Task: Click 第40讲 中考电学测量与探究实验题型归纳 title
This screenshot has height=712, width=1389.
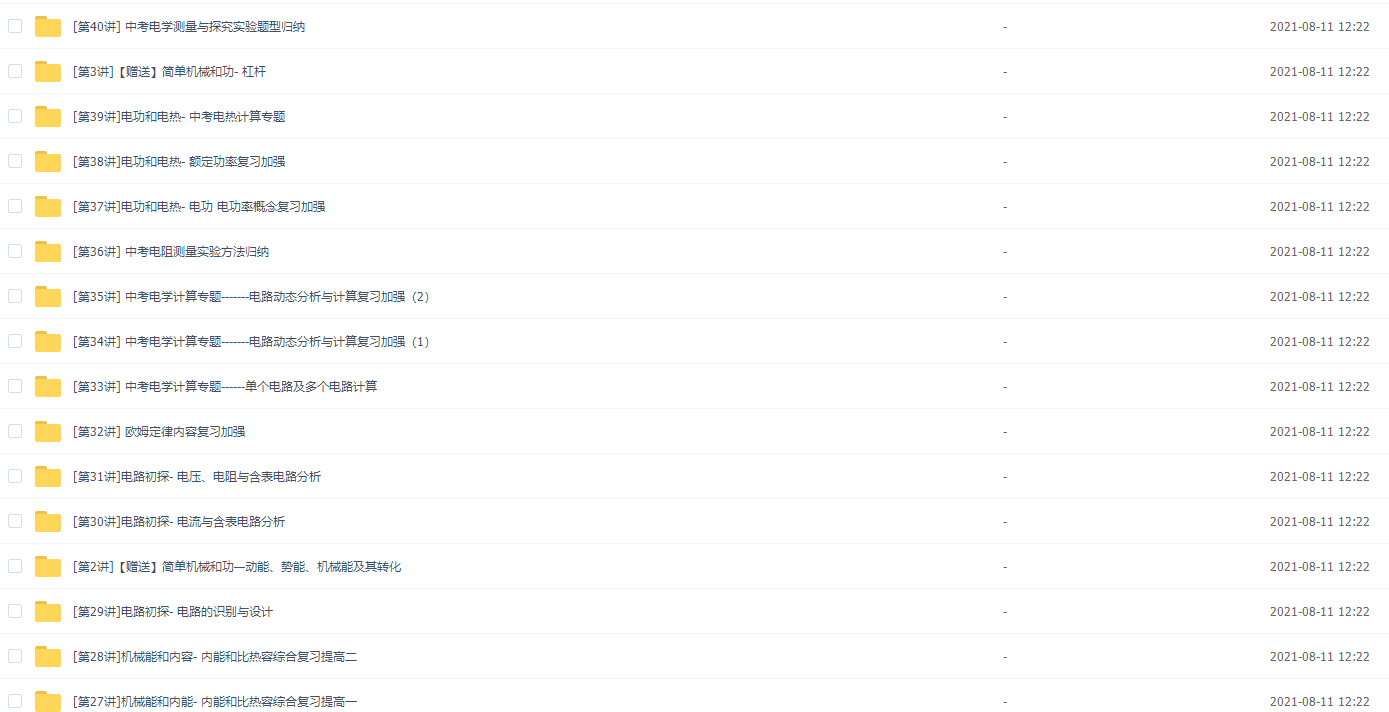Action: pos(189,27)
